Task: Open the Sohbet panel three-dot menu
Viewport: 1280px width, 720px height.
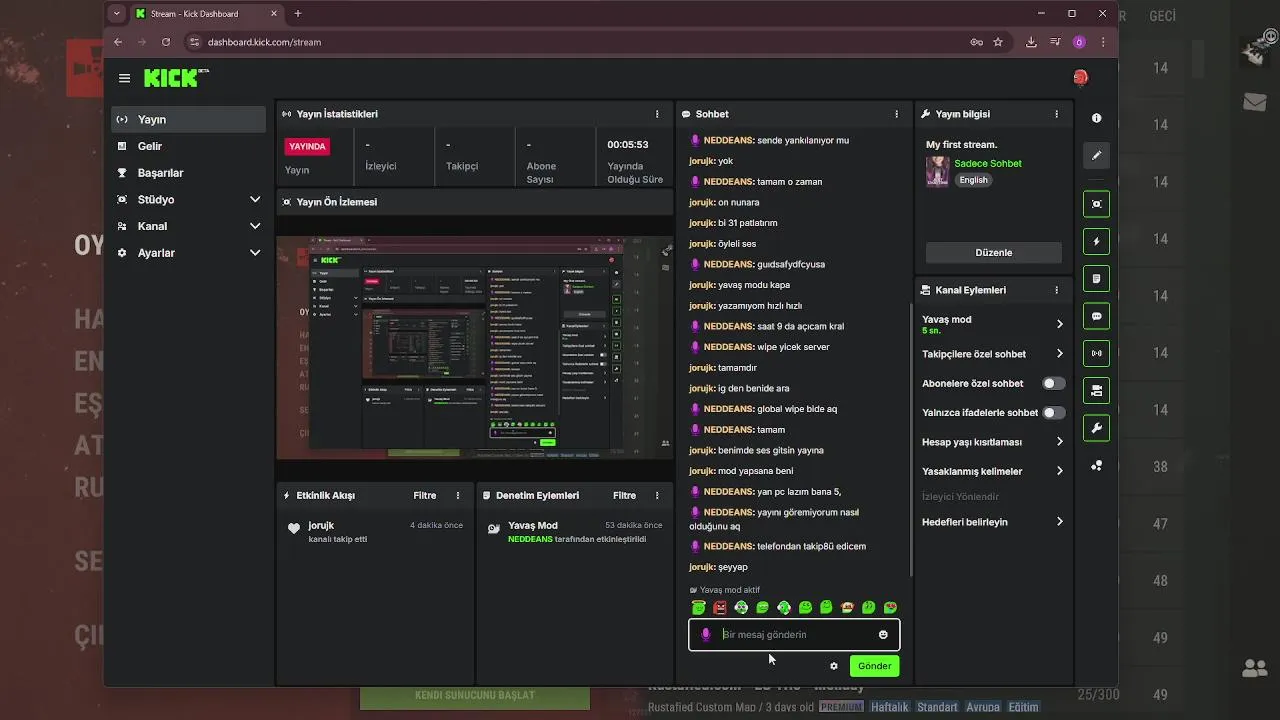Action: coord(897,114)
